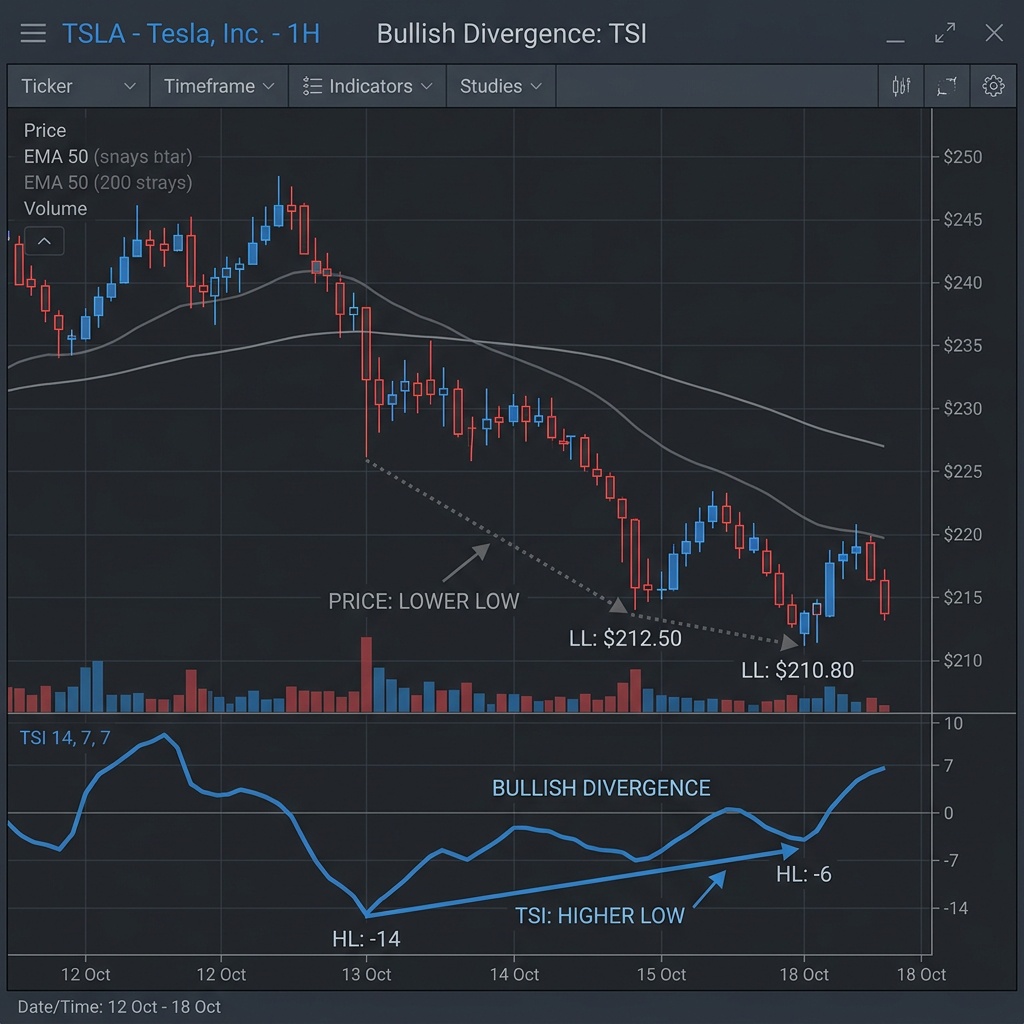
Task: Open the Ticker dropdown
Action: pyautogui.click(x=78, y=86)
